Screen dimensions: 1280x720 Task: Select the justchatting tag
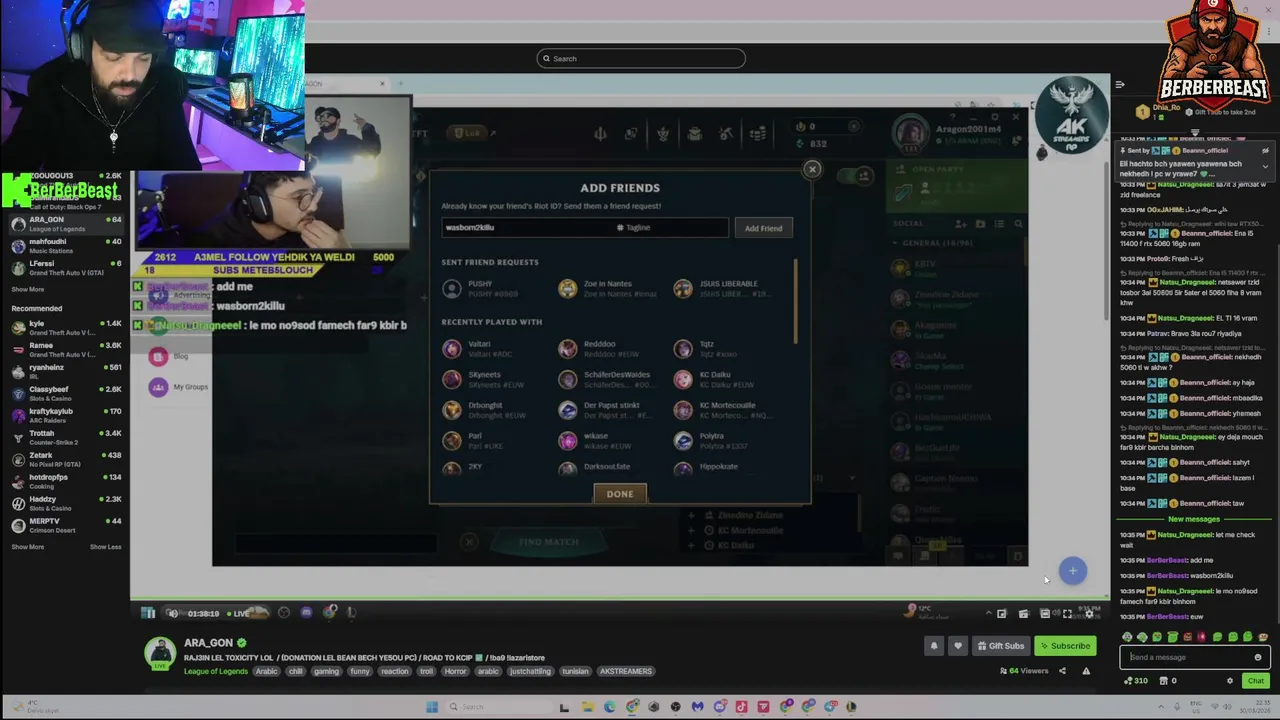tap(531, 671)
